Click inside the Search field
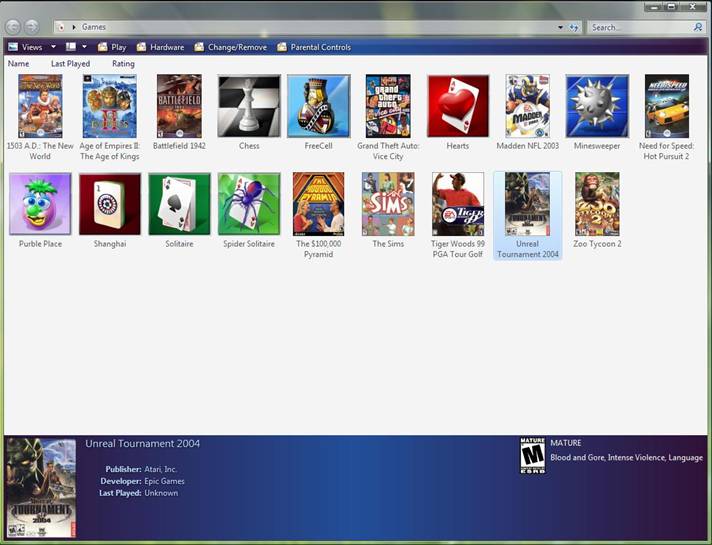Image resolution: width=712 pixels, height=545 pixels. tap(640, 27)
